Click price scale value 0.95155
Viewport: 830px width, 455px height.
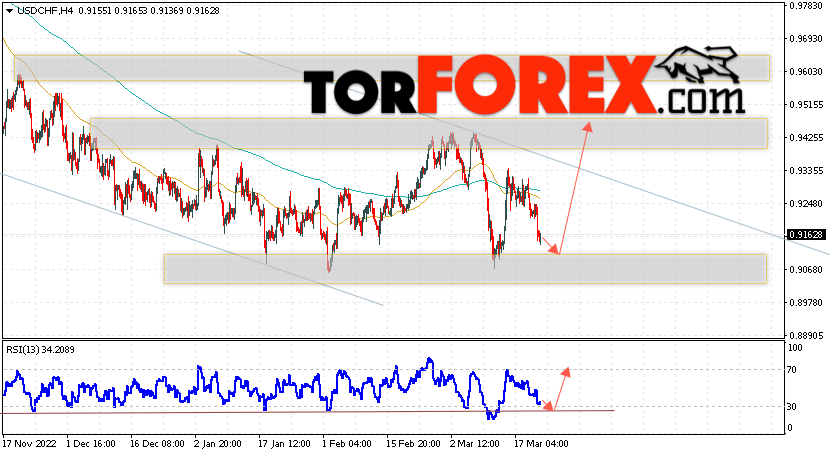point(807,105)
